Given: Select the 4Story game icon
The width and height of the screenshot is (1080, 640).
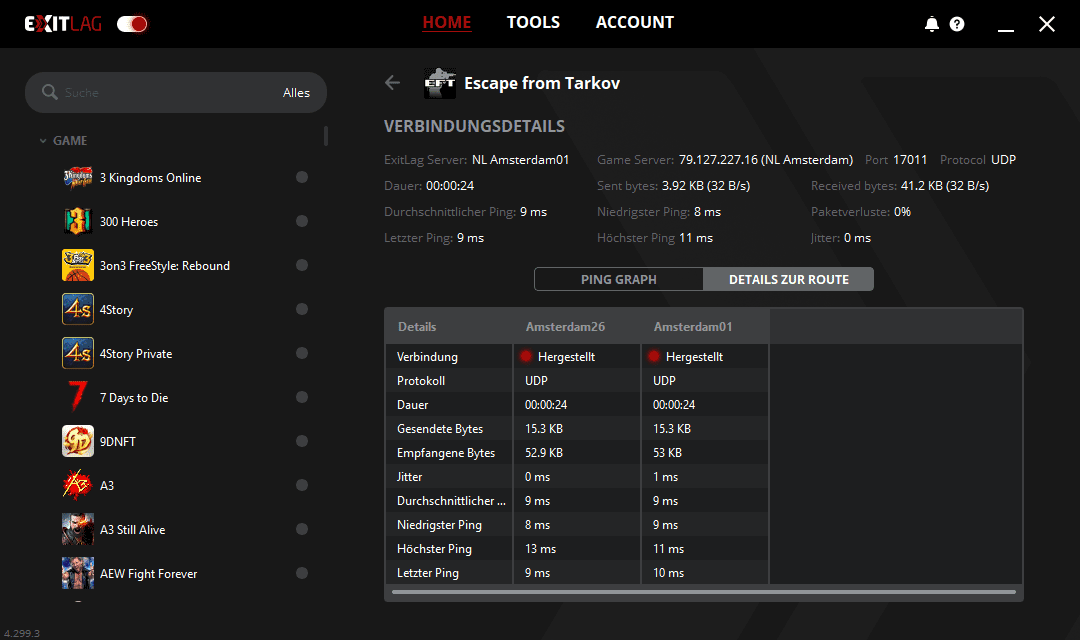Looking at the screenshot, I should [78, 309].
